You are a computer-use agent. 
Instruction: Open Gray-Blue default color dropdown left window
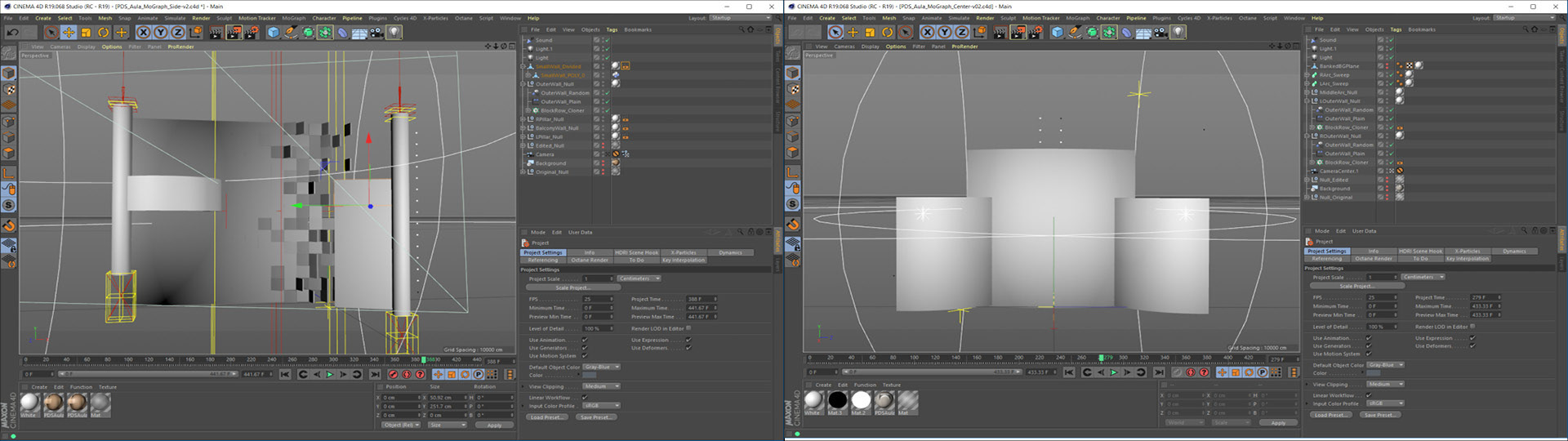[600, 367]
